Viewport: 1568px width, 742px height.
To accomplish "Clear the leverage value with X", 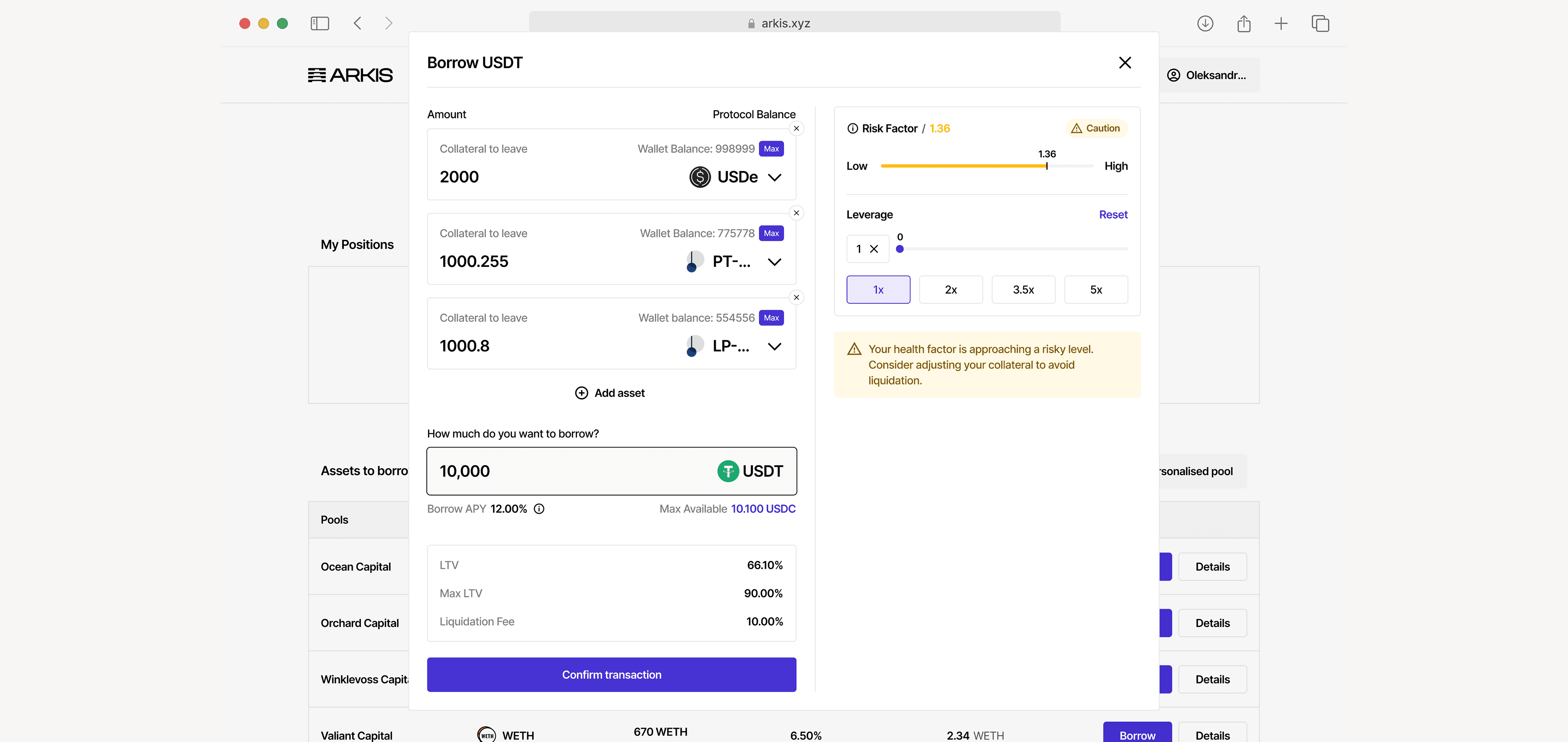I will (x=874, y=249).
